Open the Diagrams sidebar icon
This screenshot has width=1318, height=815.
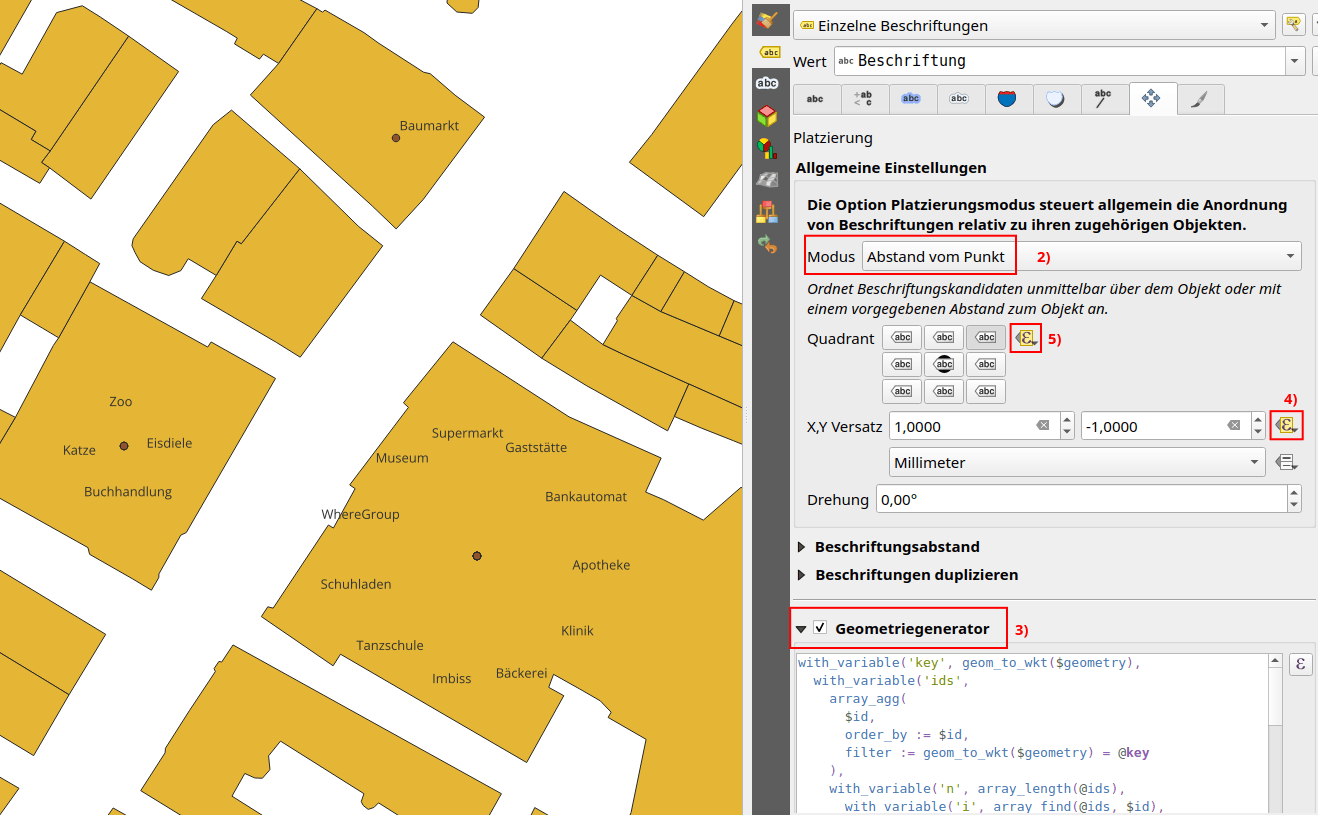tap(767, 148)
